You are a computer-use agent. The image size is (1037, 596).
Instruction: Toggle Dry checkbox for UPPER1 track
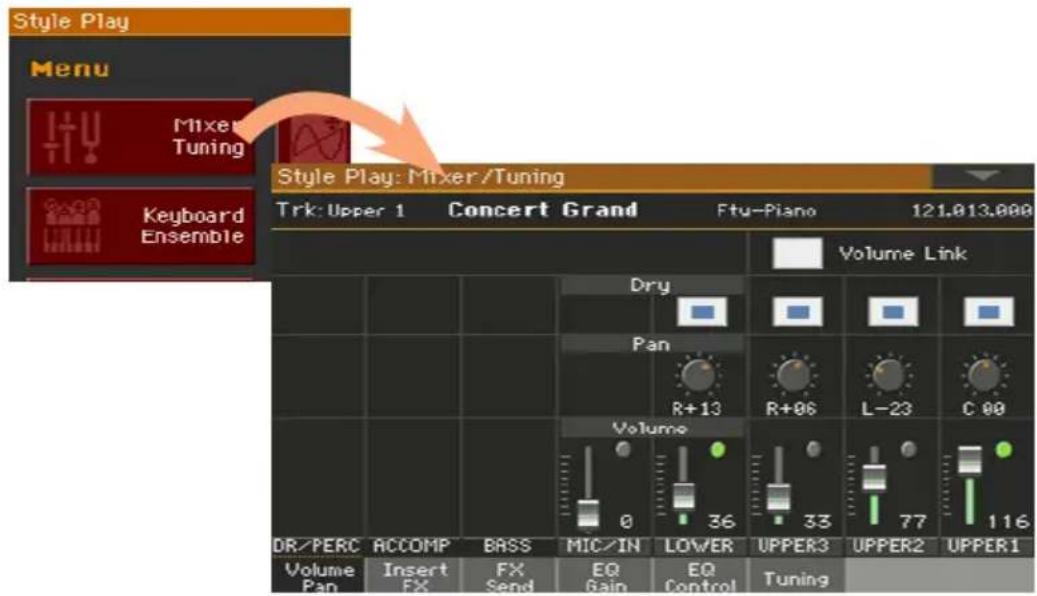(x=989, y=312)
